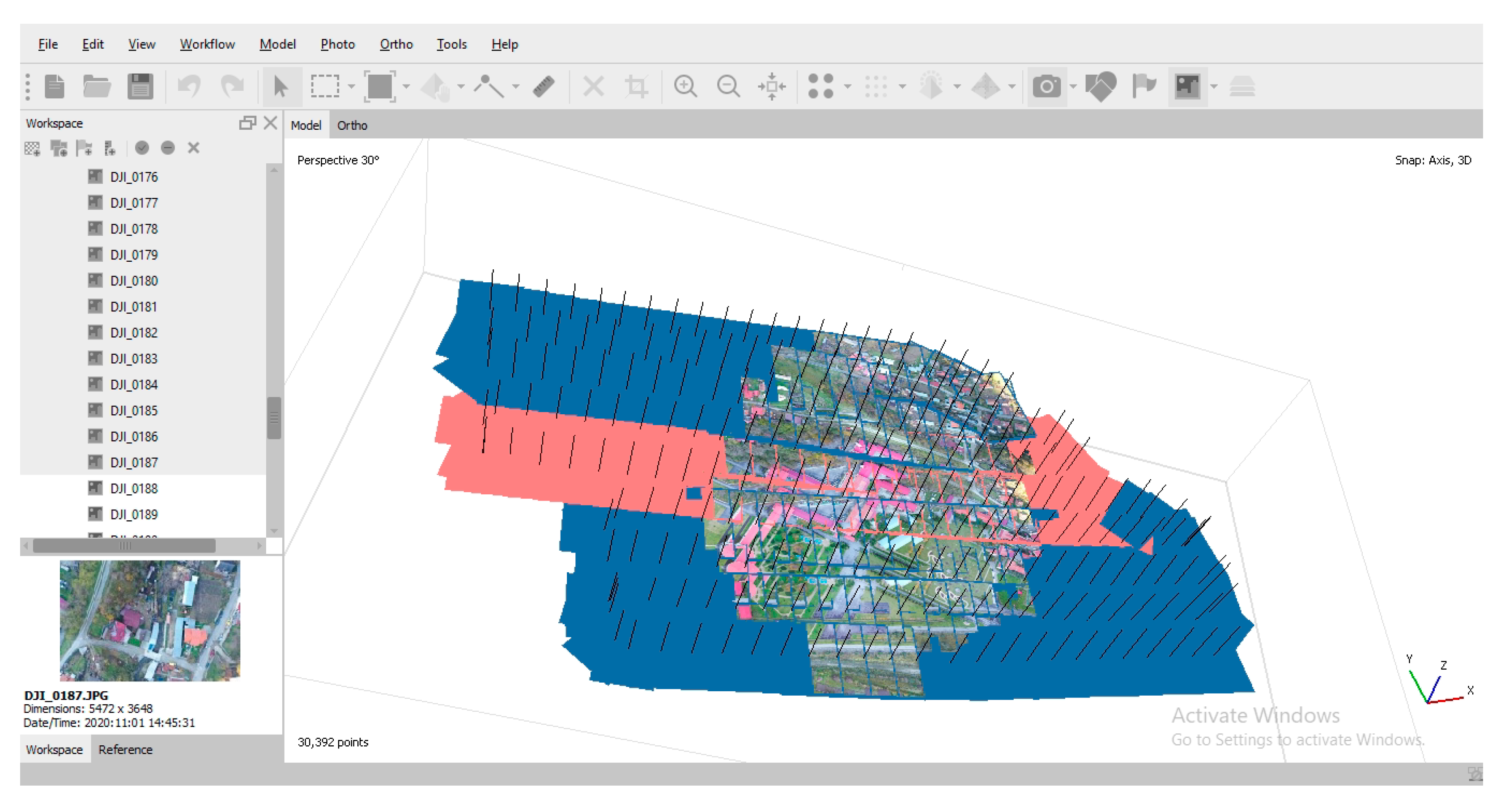Select the Rectangle Selection tool

tap(325, 86)
